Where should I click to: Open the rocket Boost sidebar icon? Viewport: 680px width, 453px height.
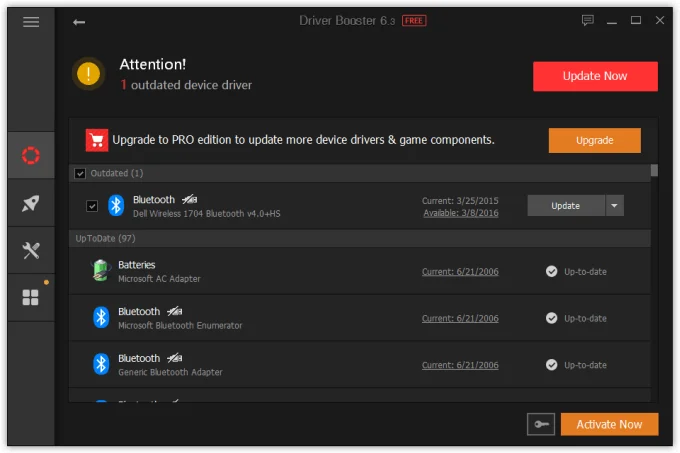click(31, 204)
